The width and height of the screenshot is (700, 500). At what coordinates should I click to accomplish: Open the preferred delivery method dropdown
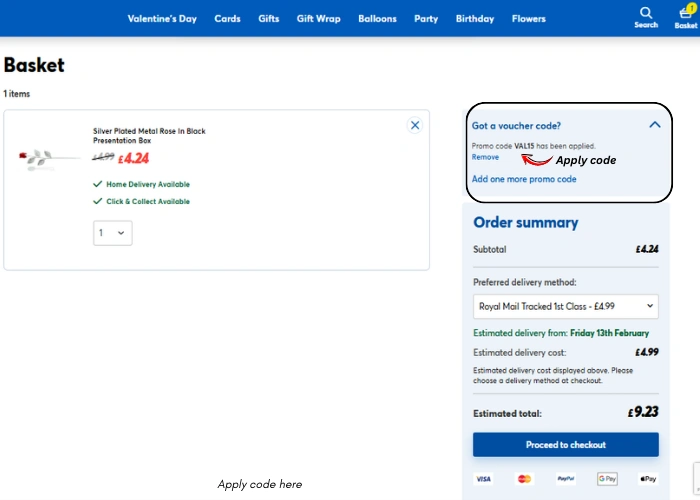[565, 306]
